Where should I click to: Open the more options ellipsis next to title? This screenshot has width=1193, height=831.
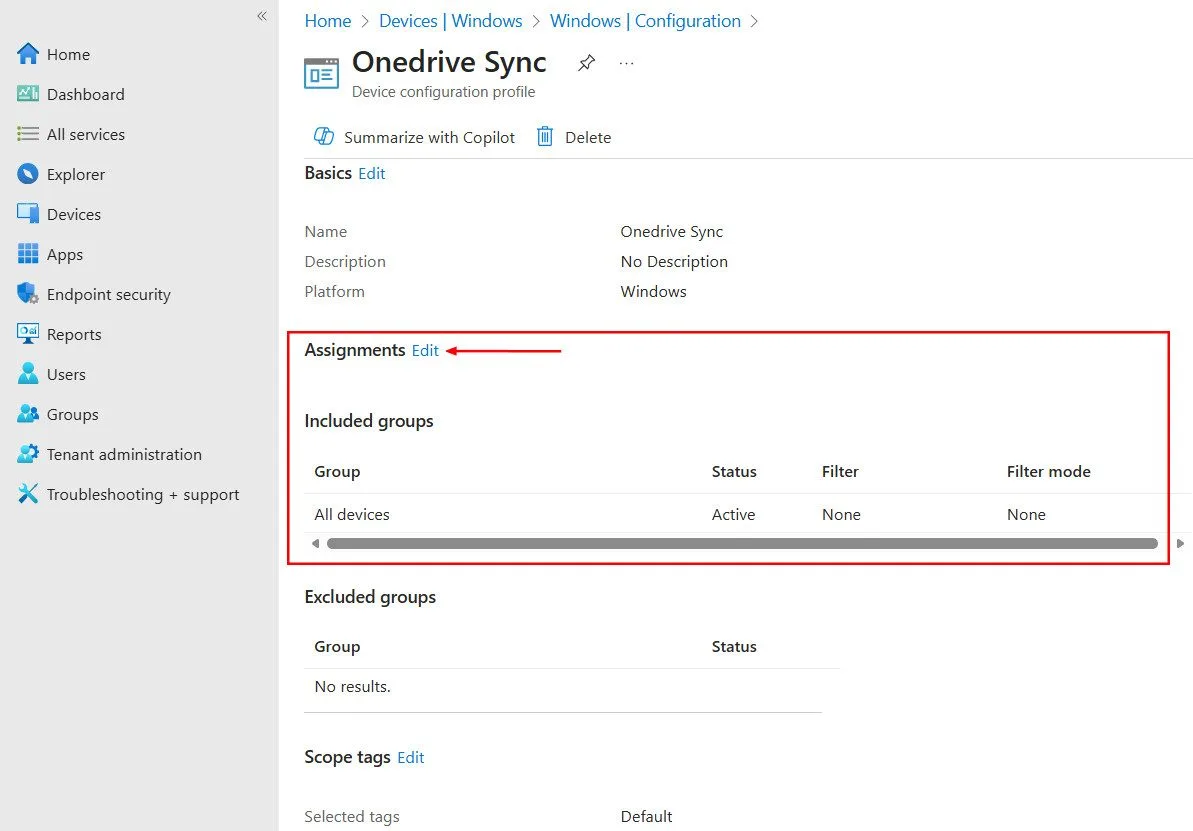pos(626,63)
